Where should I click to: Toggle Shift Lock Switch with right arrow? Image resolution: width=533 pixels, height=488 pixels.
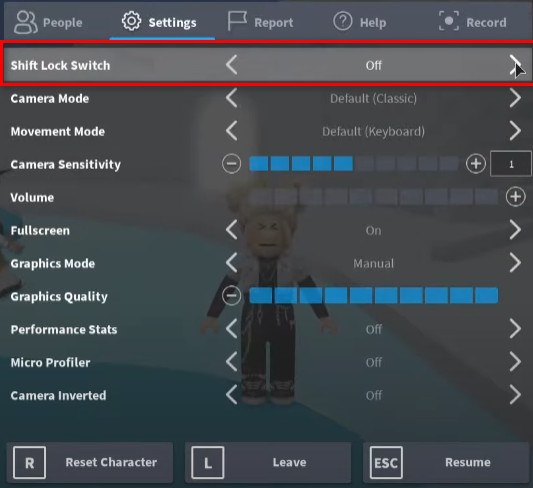click(515, 65)
